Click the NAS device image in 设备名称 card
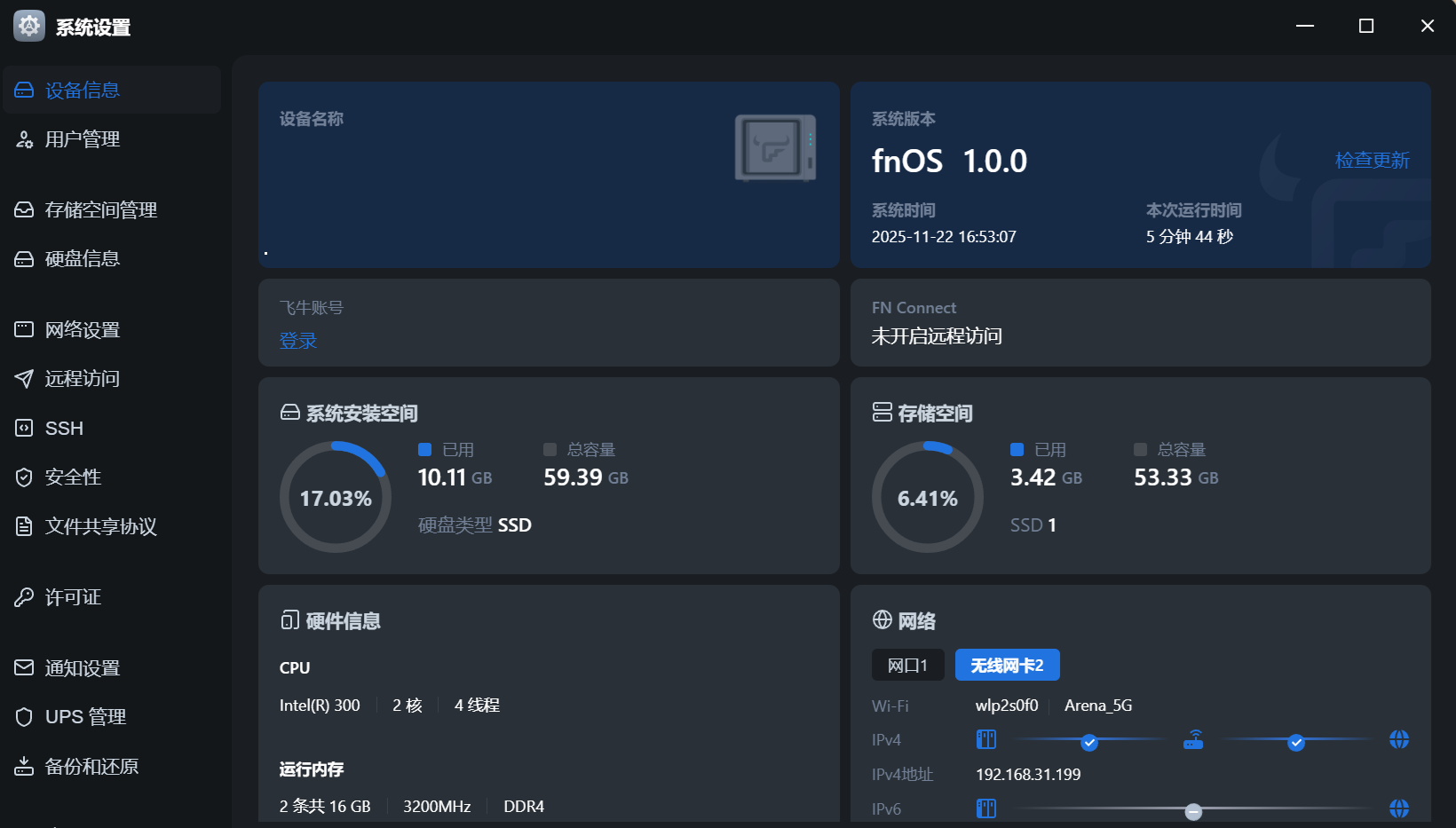This screenshot has width=1456, height=828. tap(775, 148)
